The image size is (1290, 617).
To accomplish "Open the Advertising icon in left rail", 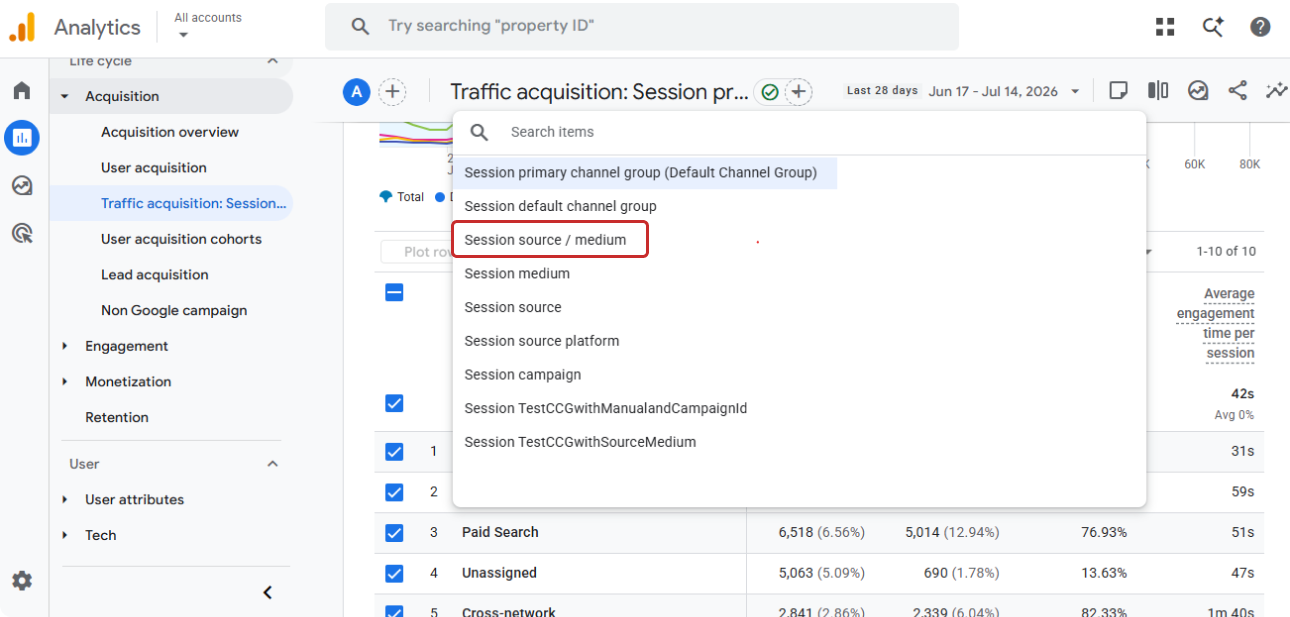I will pyautogui.click(x=22, y=233).
